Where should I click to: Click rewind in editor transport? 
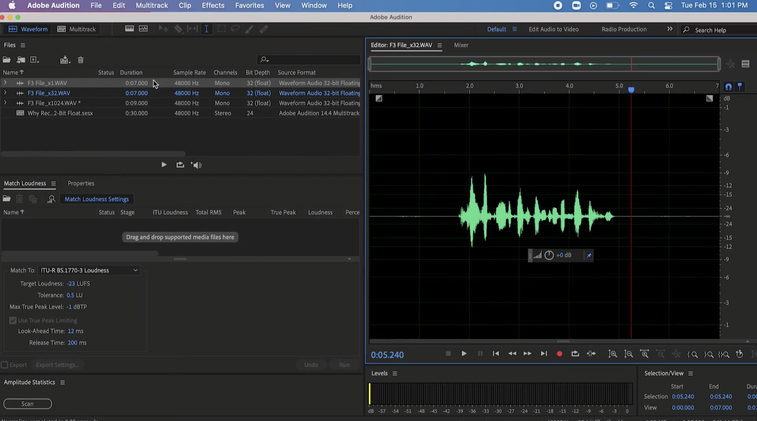click(x=512, y=354)
